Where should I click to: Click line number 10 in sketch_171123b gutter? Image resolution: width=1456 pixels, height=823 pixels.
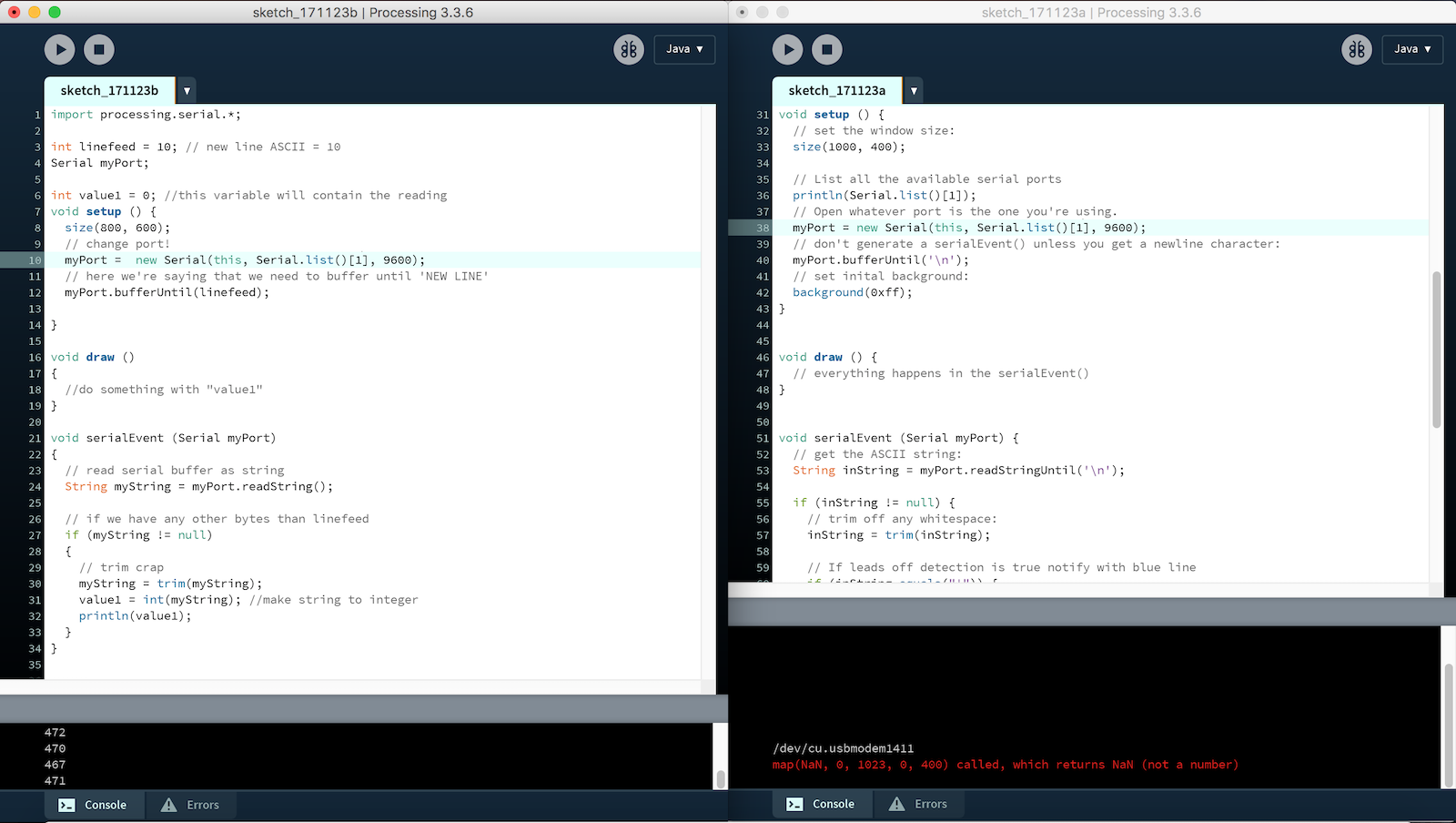point(35,260)
